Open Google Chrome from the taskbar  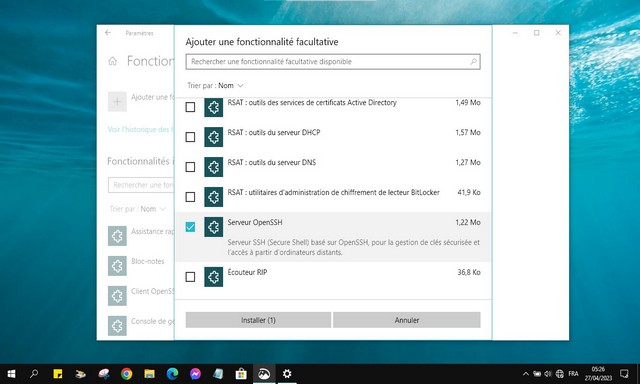pyautogui.click(x=127, y=373)
